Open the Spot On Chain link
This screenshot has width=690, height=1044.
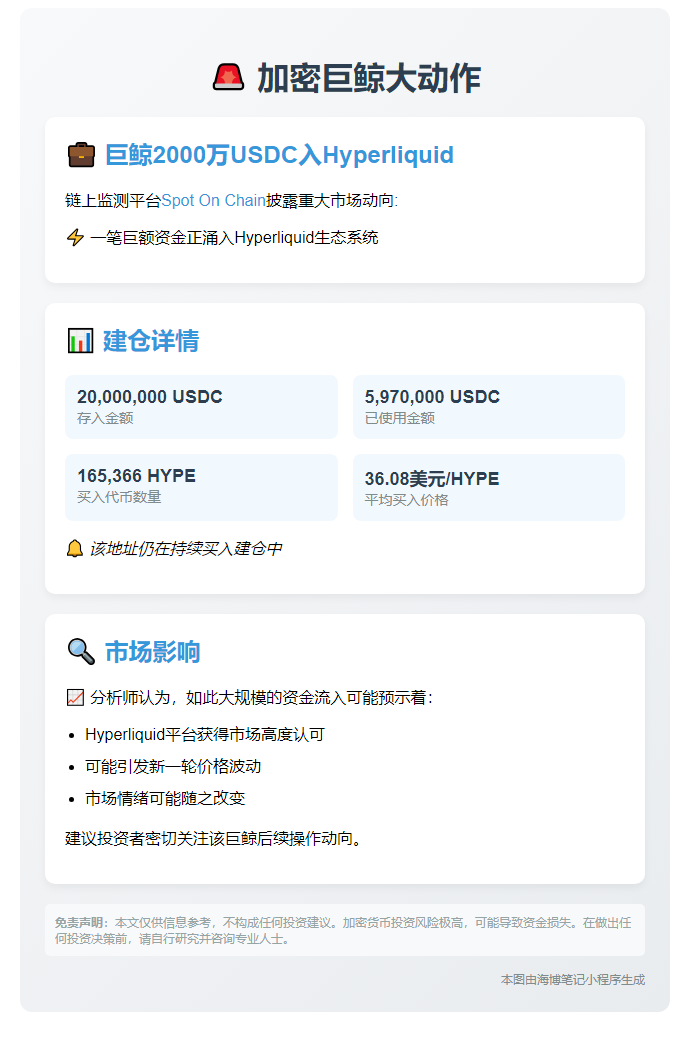213,200
